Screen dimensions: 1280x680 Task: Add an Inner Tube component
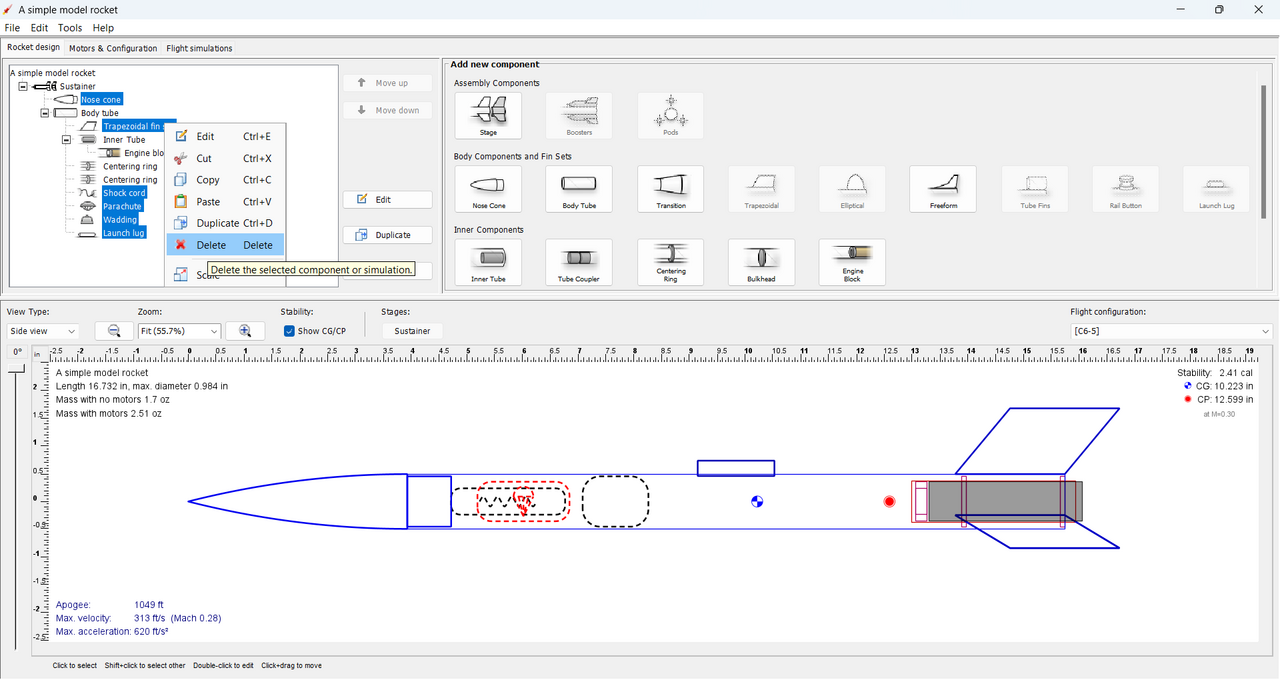tap(489, 262)
